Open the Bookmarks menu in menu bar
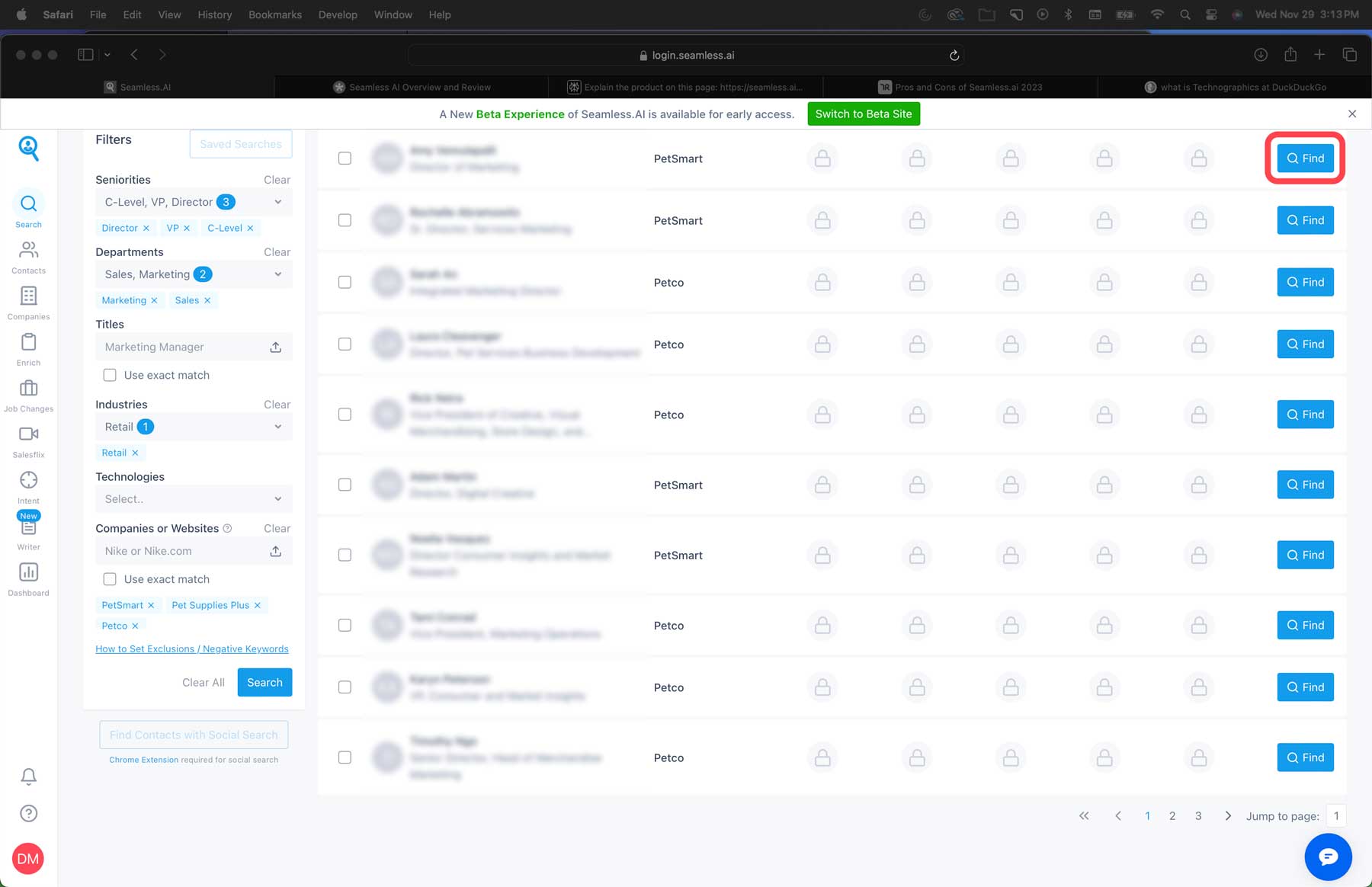Screen dimensions: 1372x887 pos(274,14)
